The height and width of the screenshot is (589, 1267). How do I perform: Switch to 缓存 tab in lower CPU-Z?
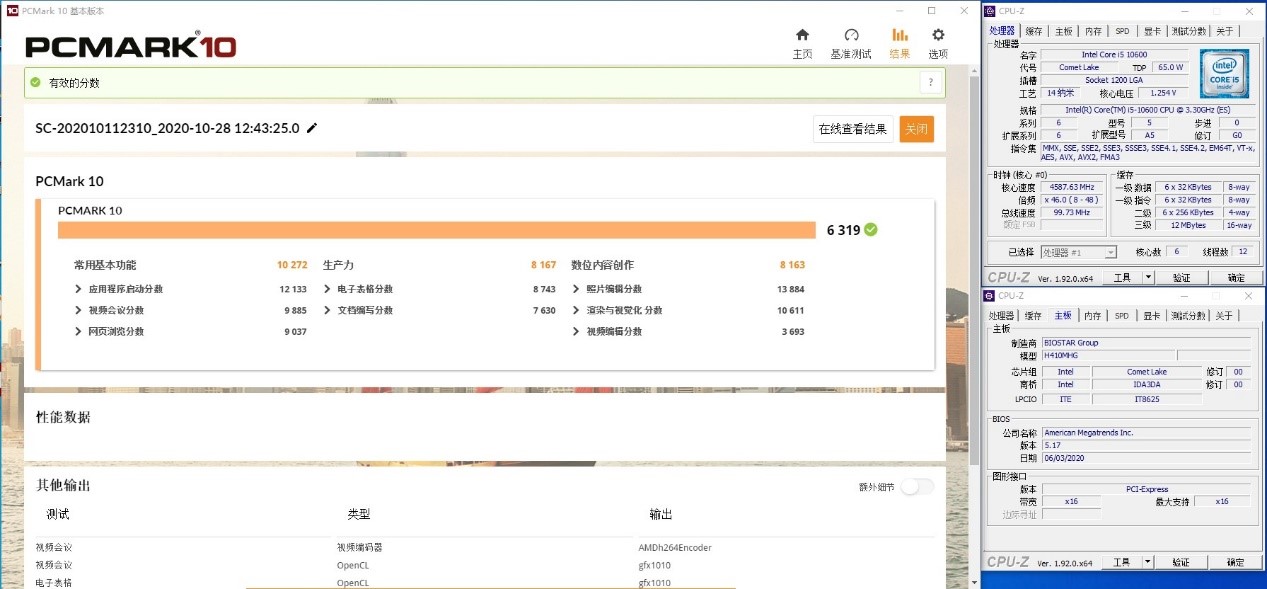(x=1034, y=316)
